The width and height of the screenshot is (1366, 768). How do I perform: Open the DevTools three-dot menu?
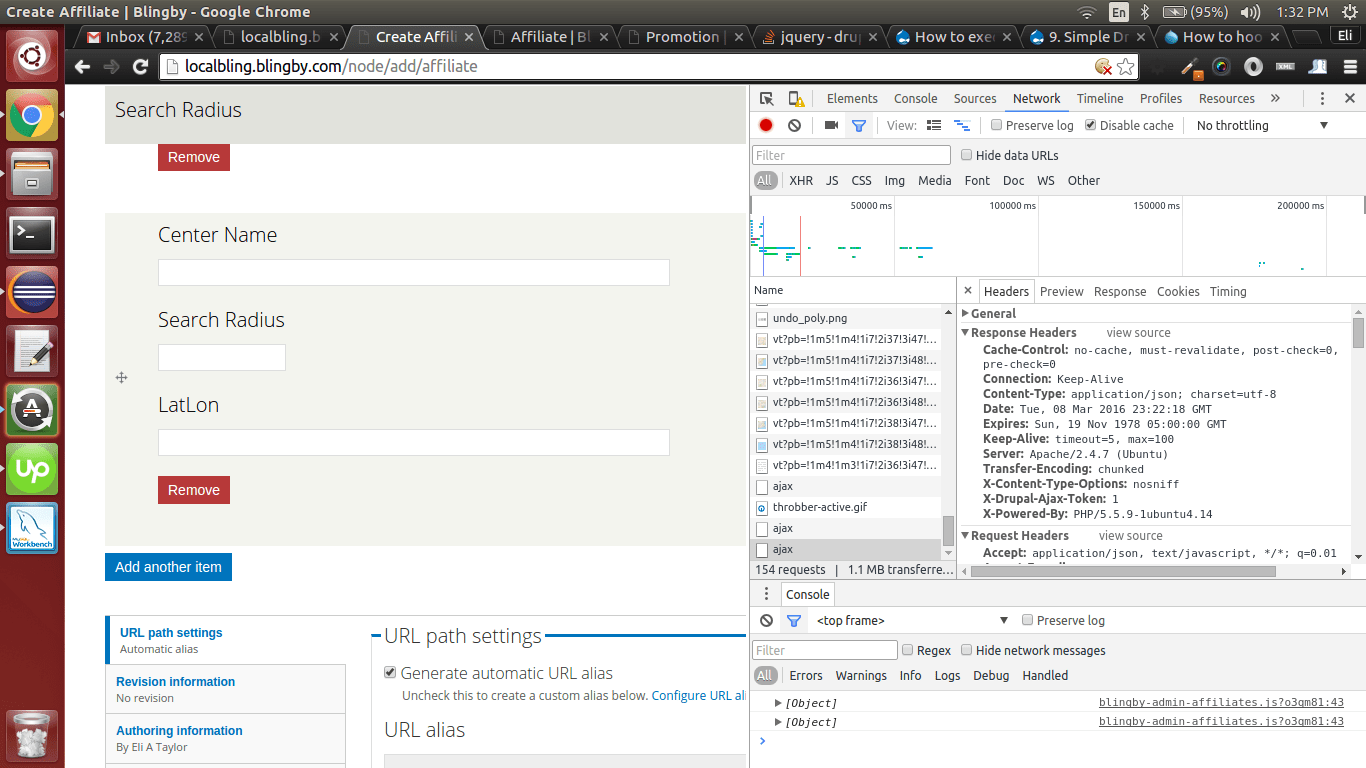click(1322, 98)
